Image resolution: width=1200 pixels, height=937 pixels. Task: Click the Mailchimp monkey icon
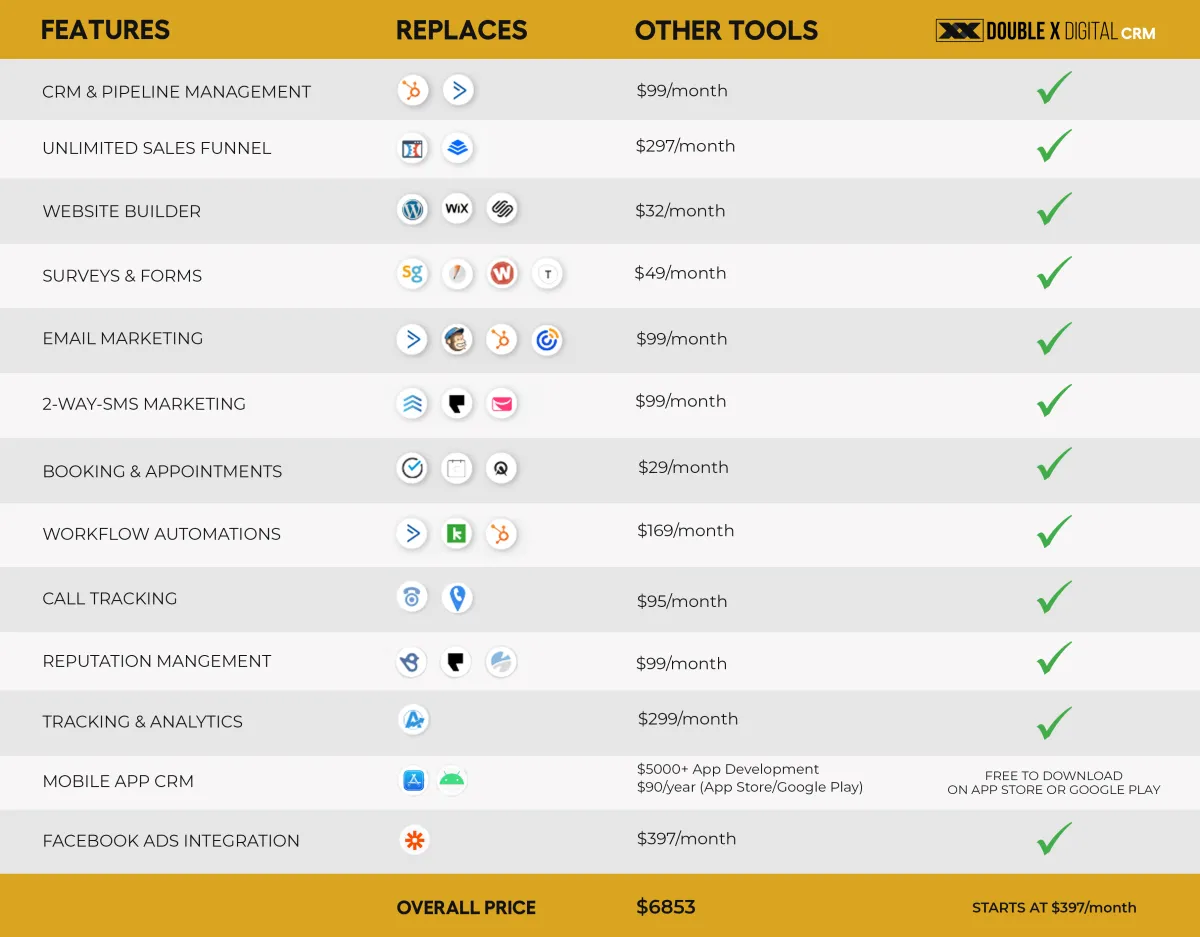pos(457,340)
